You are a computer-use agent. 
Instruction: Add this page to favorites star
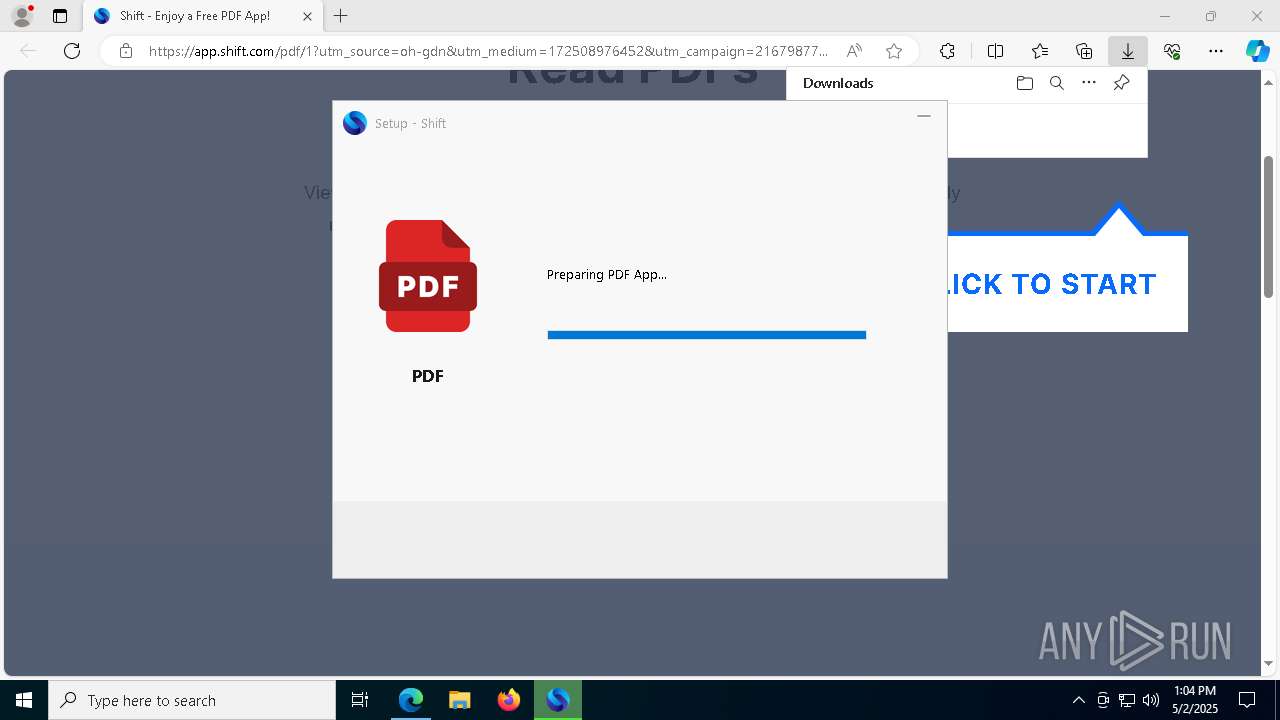coord(894,51)
